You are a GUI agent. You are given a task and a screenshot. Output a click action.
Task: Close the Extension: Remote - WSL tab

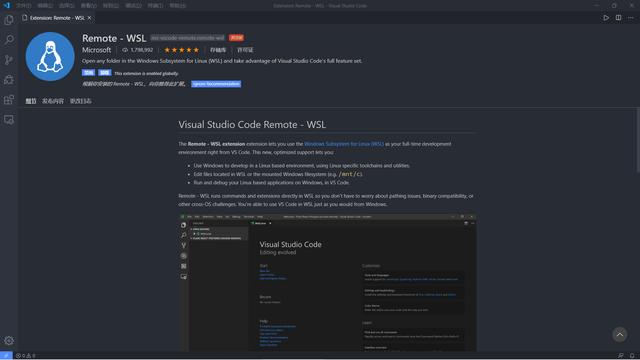(x=89, y=18)
